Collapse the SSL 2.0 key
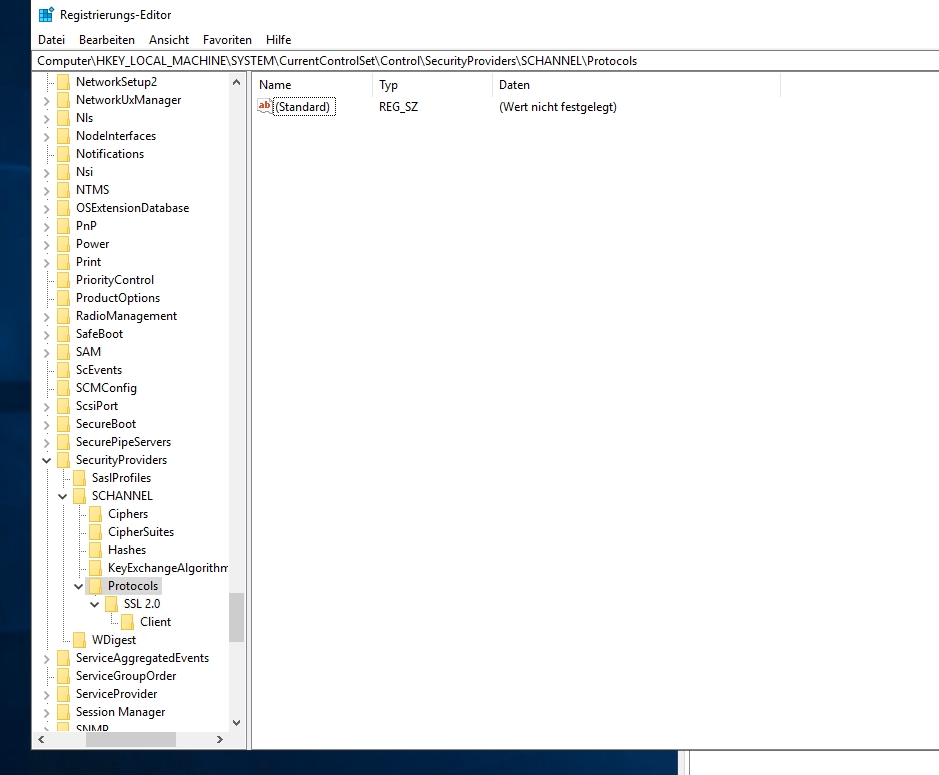The width and height of the screenshot is (939, 775). coord(95,604)
